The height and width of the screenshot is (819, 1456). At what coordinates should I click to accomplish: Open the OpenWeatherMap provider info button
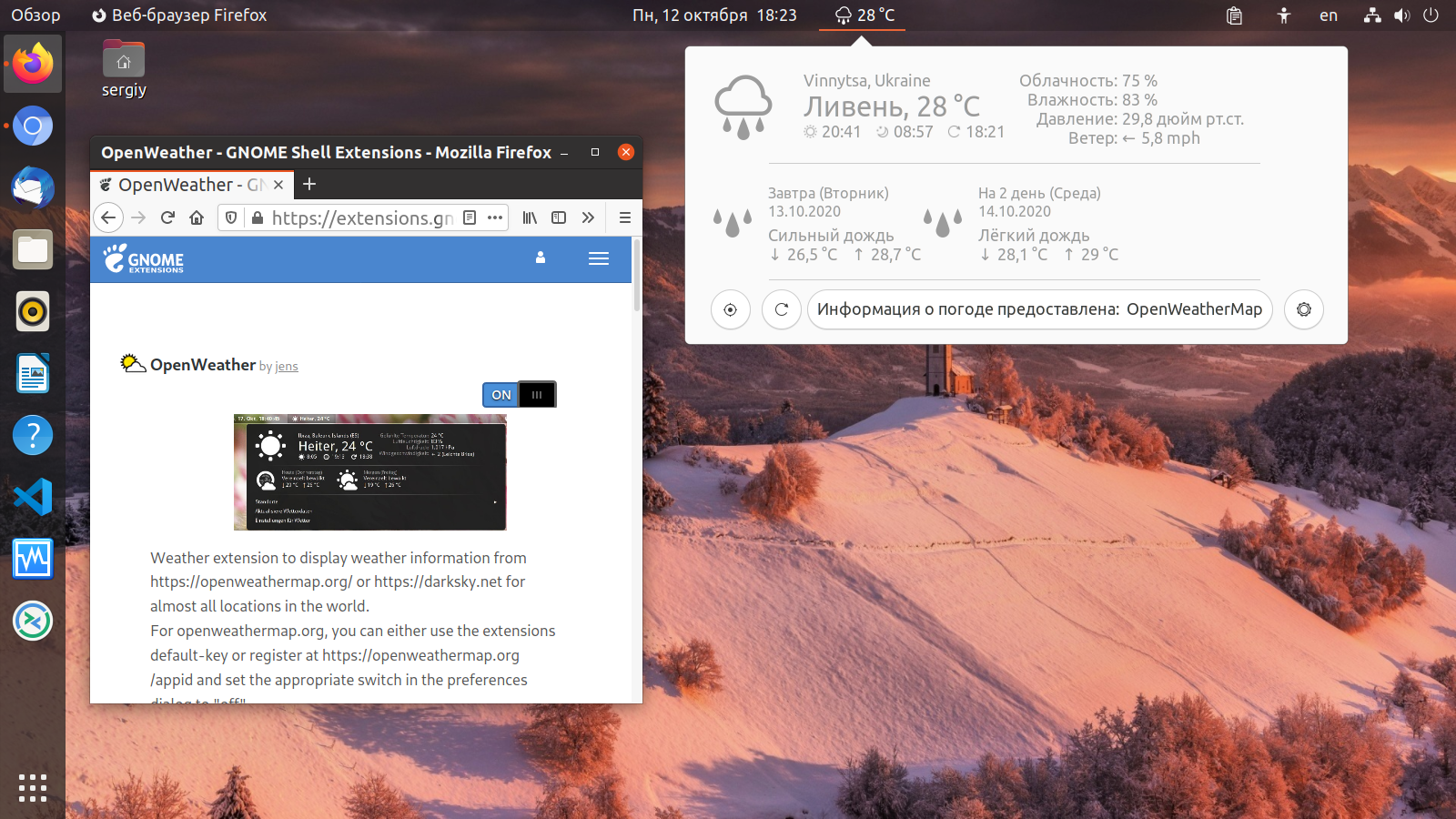[x=1039, y=309]
